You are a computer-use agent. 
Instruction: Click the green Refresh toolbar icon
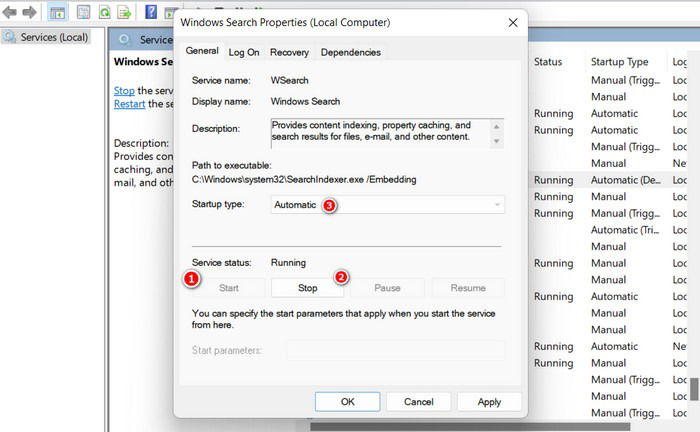(104, 12)
